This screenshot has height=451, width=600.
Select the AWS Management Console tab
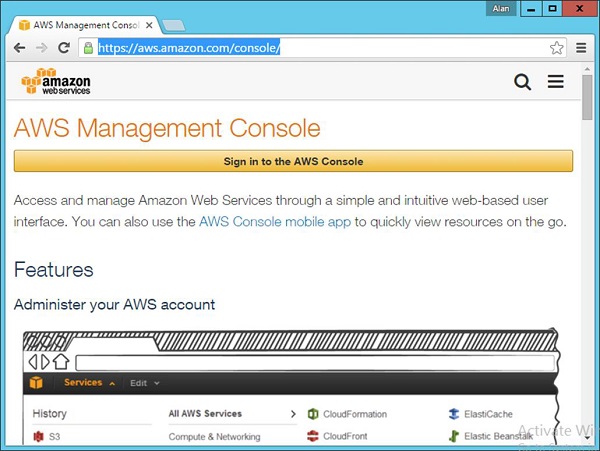pyautogui.click(x=84, y=24)
